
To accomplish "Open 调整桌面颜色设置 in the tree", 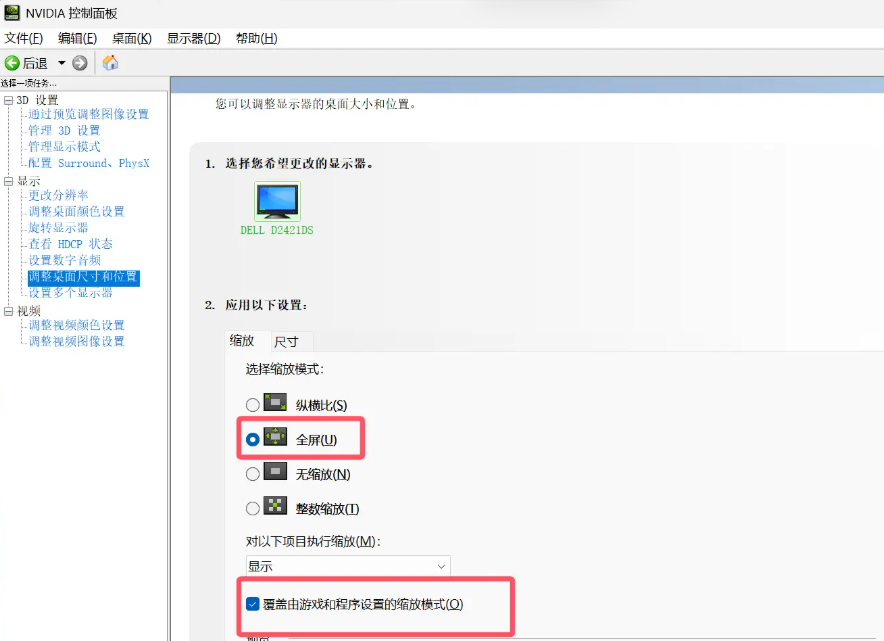I will [x=77, y=211].
